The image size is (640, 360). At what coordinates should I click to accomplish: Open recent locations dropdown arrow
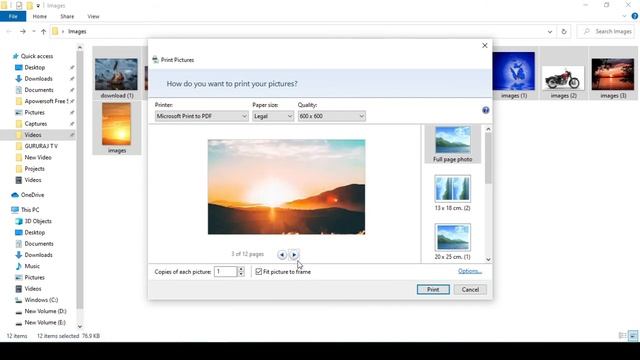[33, 31]
